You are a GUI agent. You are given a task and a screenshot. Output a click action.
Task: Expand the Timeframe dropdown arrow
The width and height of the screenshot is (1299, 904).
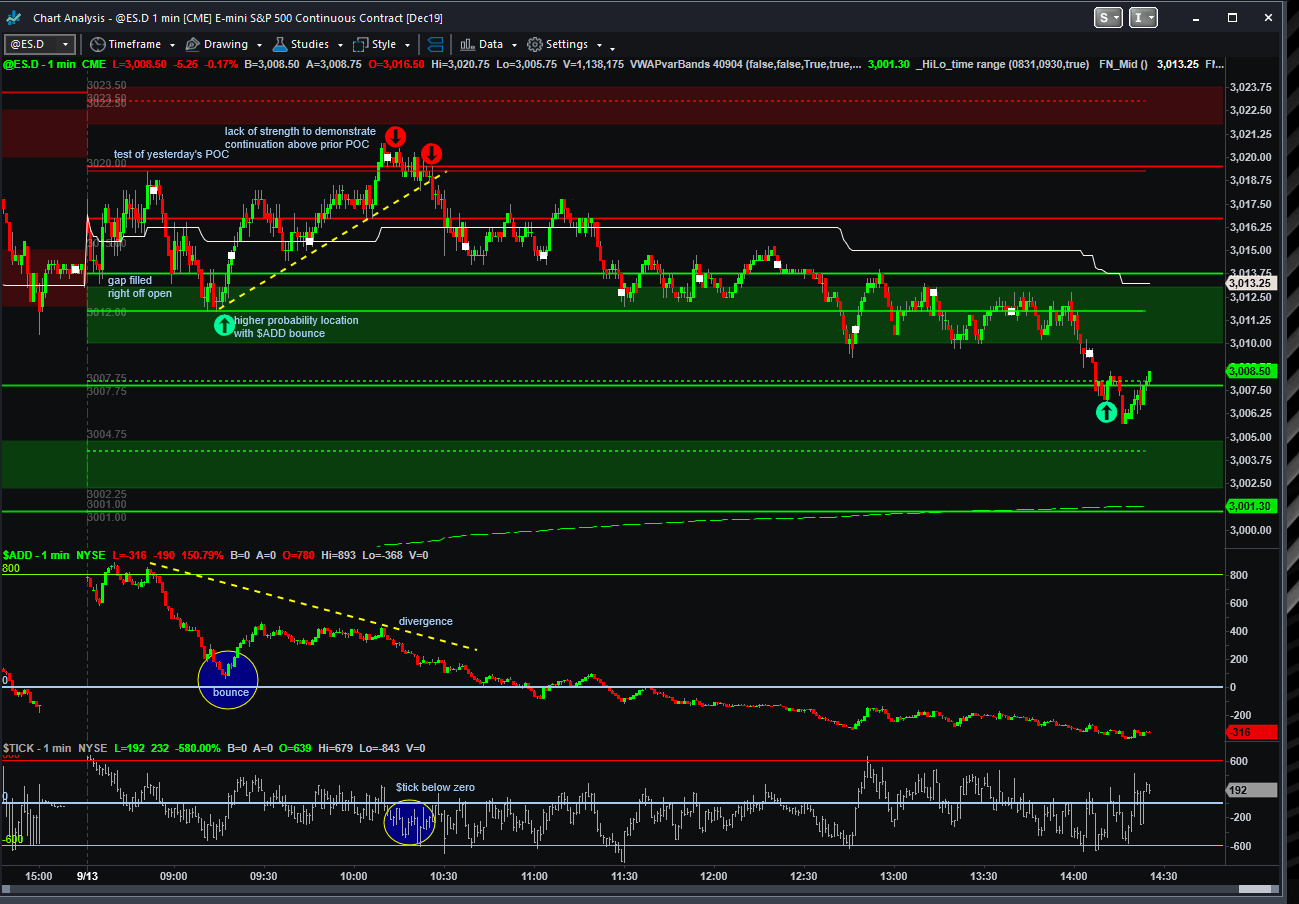coord(172,45)
